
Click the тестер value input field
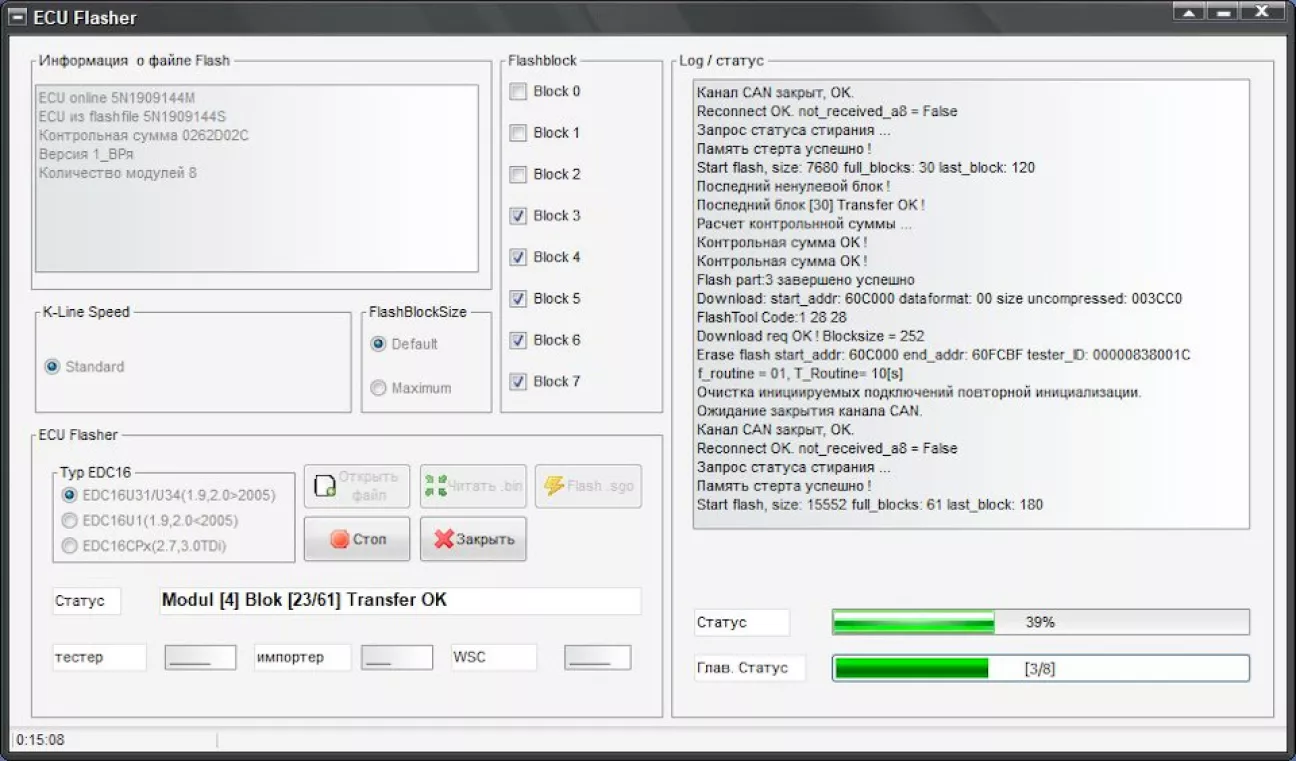pos(200,657)
